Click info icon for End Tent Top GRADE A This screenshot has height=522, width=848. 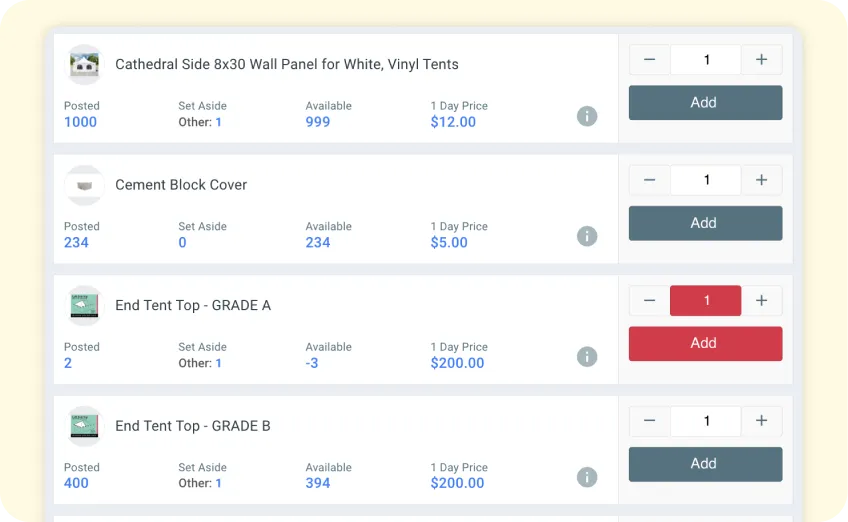point(587,357)
